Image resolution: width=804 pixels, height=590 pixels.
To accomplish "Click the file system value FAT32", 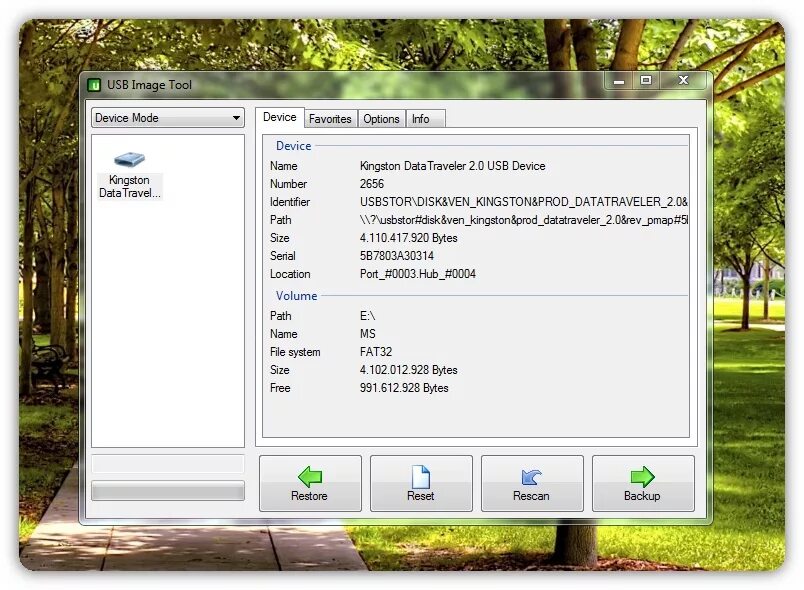I will pyautogui.click(x=376, y=352).
